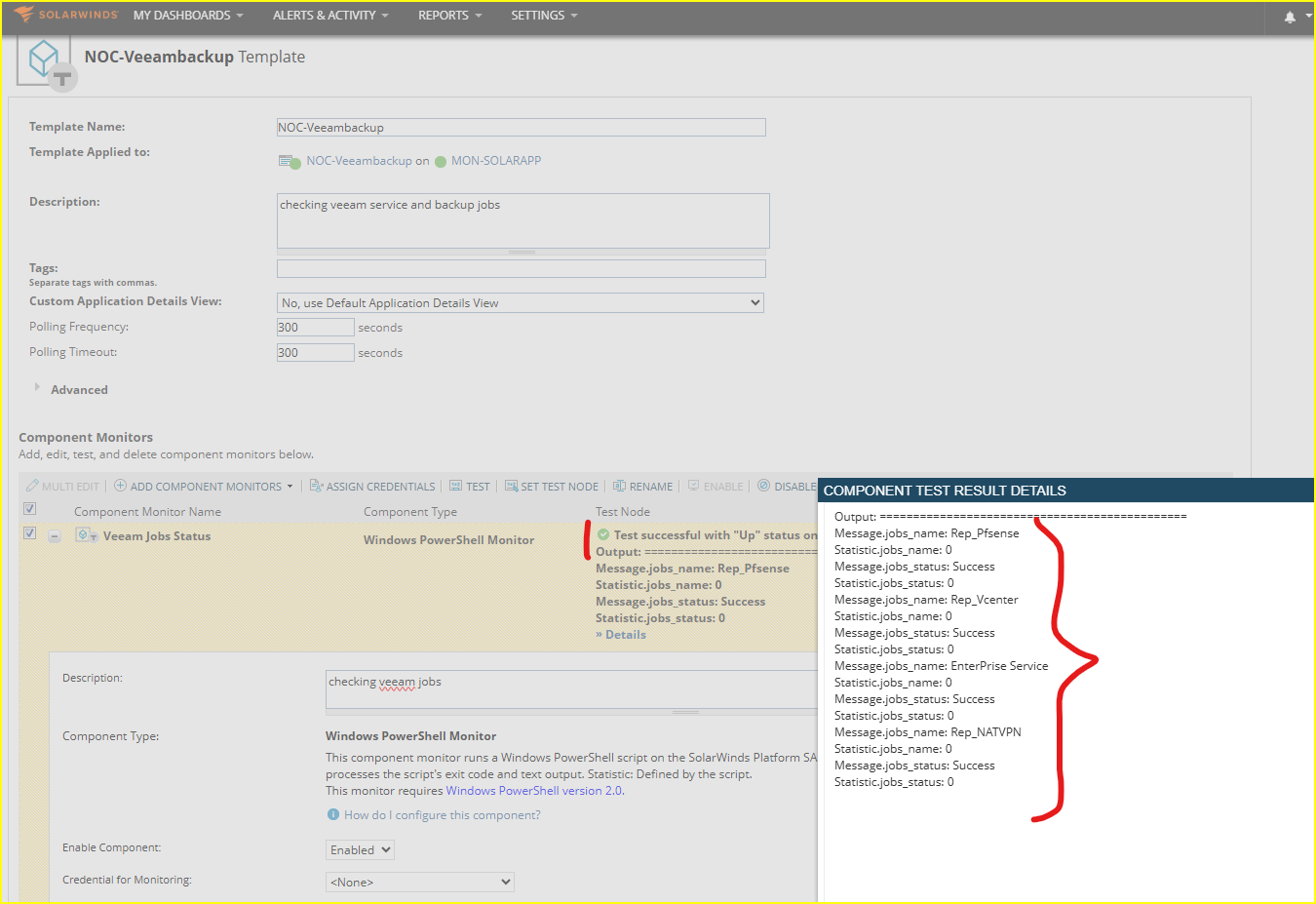Screen dimensions: 1316x904
Task: Open the NOC-Veeambackup application link
Action: 359,161
